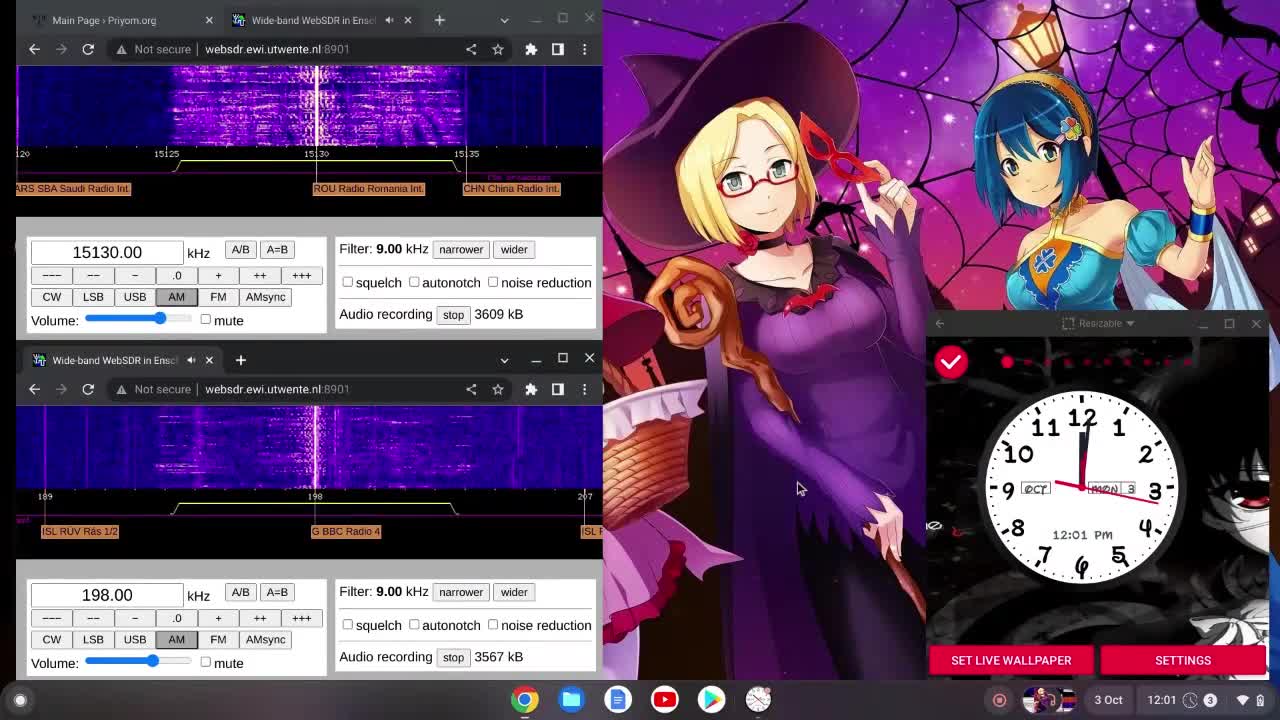
Task: Open the Resizable dropdown in clock window
Action: click(1098, 323)
